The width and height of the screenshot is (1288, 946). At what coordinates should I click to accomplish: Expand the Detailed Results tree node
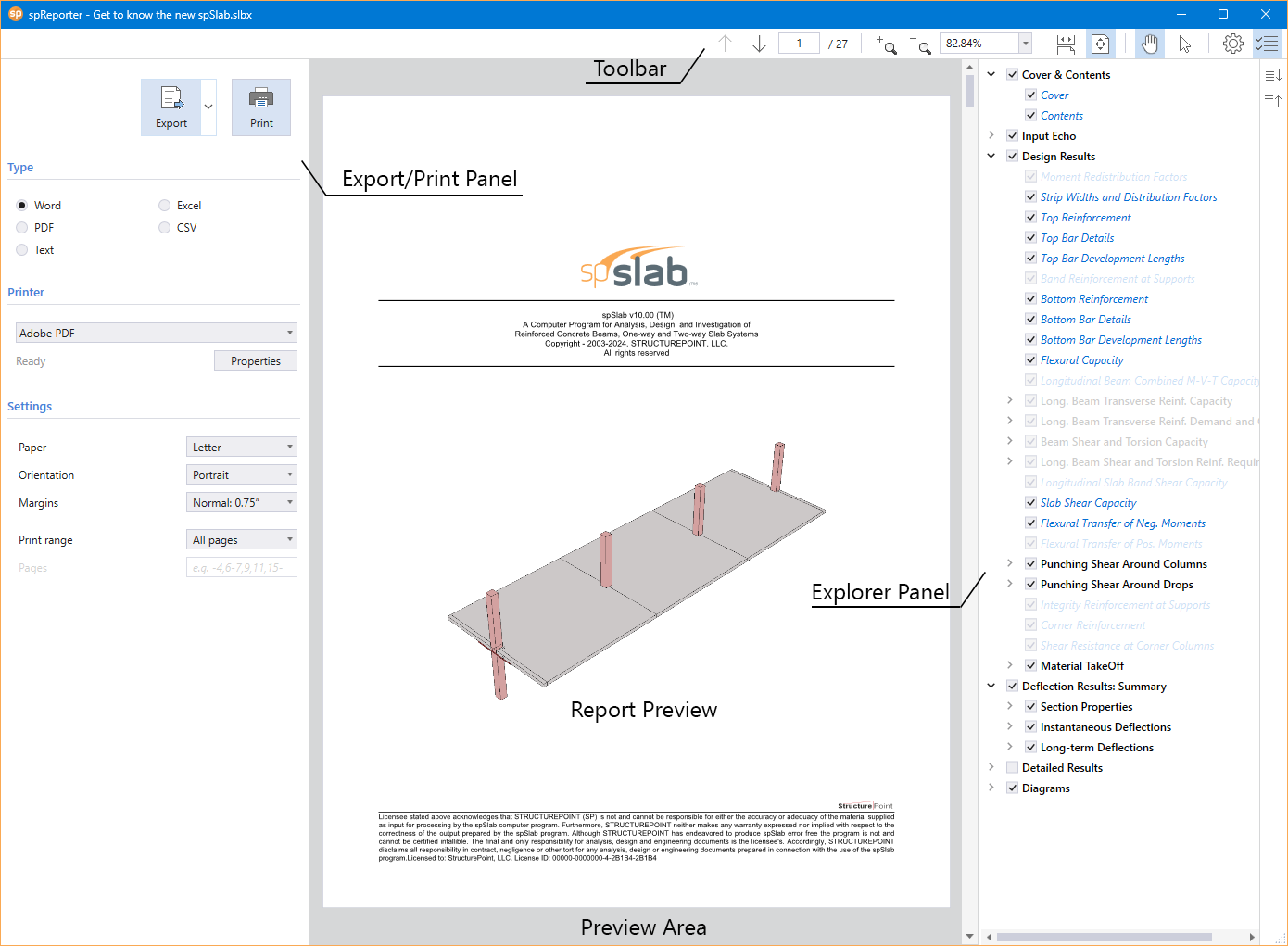pyautogui.click(x=991, y=768)
